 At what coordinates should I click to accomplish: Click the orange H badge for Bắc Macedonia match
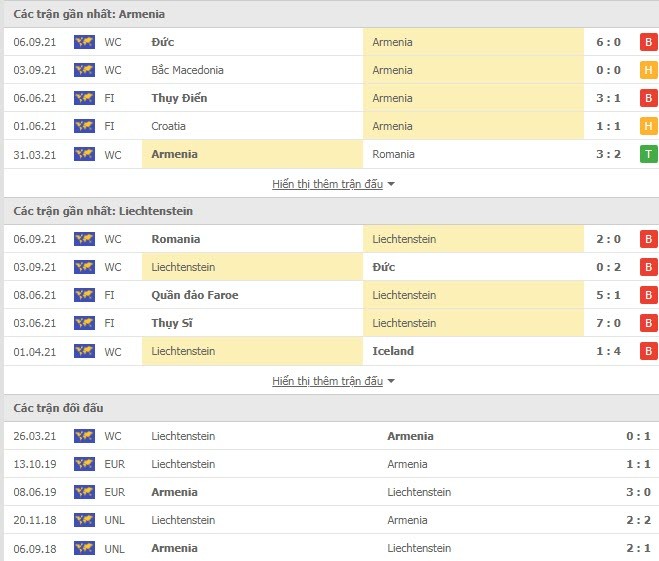click(x=649, y=70)
